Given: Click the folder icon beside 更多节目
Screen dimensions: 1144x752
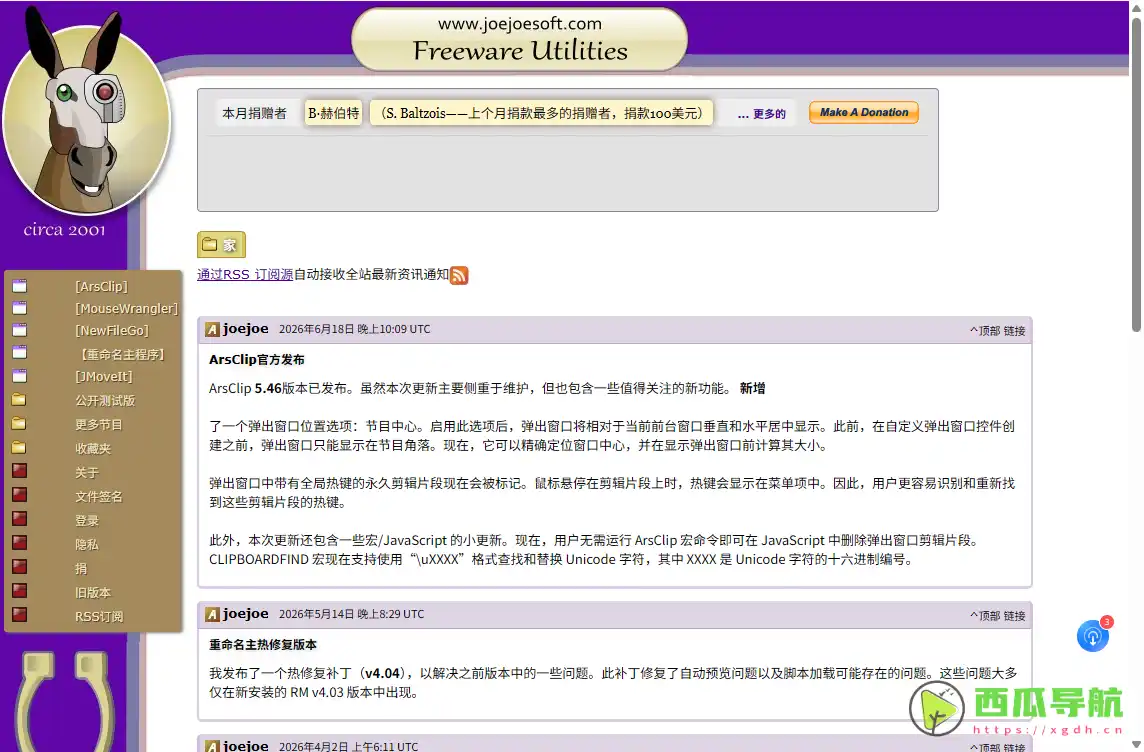Looking at the screenshot, I should coord(20,424).
